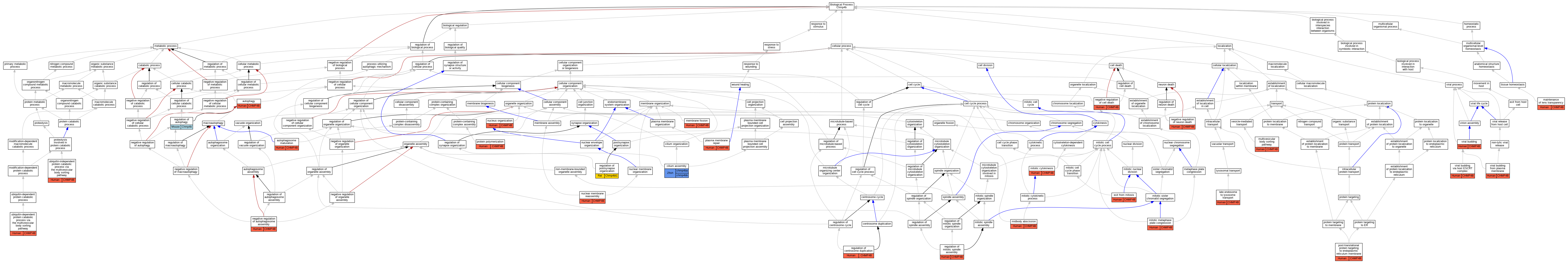Image resolution: width=1568 pixels, height=263 pixels.
Task: Click the 'virion assembly' node
Action: tap(1469, 123)
